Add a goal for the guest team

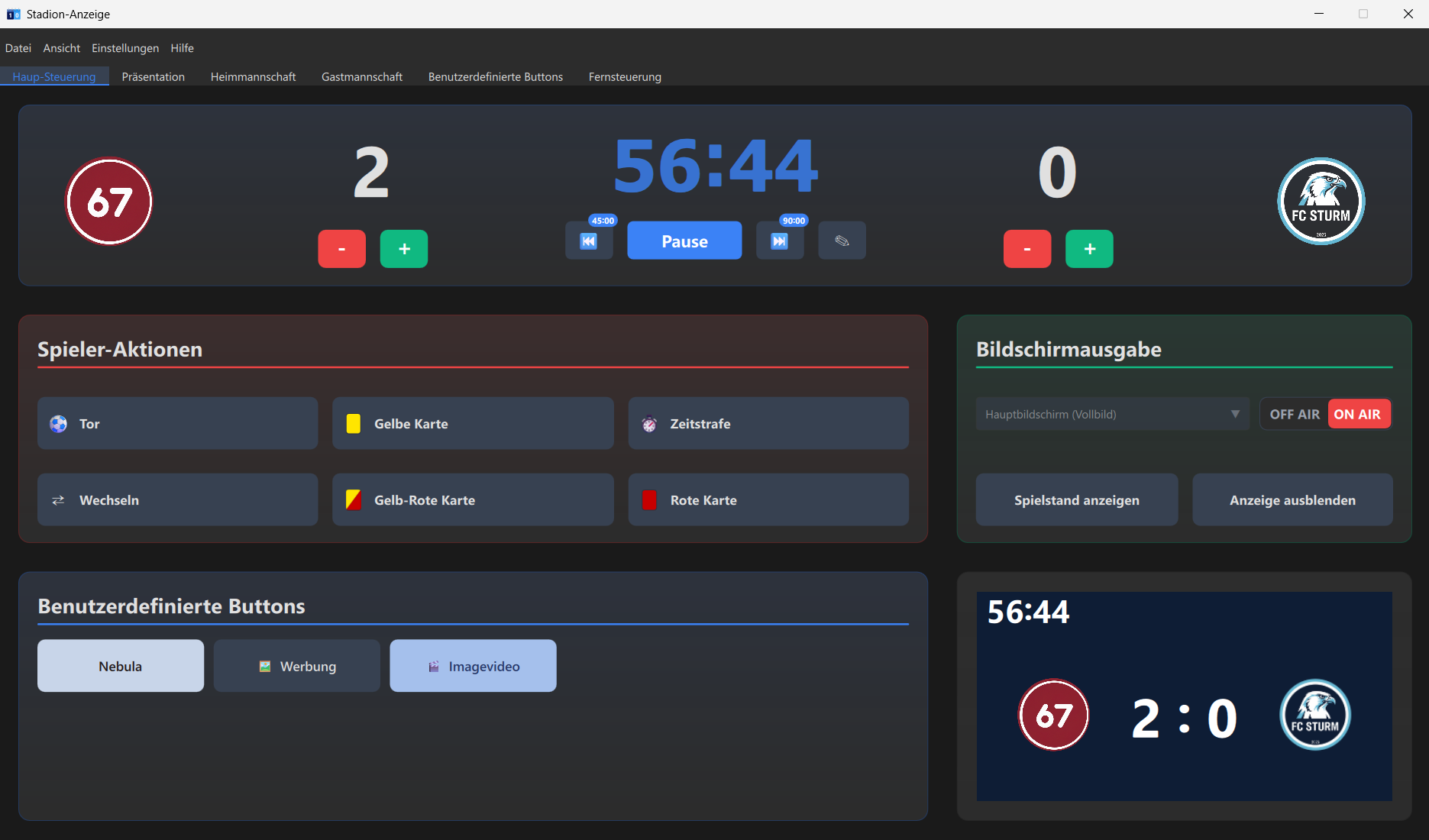click(1089, 249)
